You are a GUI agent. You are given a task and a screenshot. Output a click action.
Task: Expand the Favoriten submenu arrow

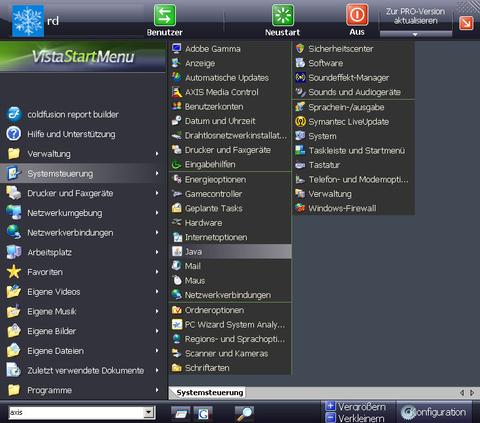tap(157, 272)
